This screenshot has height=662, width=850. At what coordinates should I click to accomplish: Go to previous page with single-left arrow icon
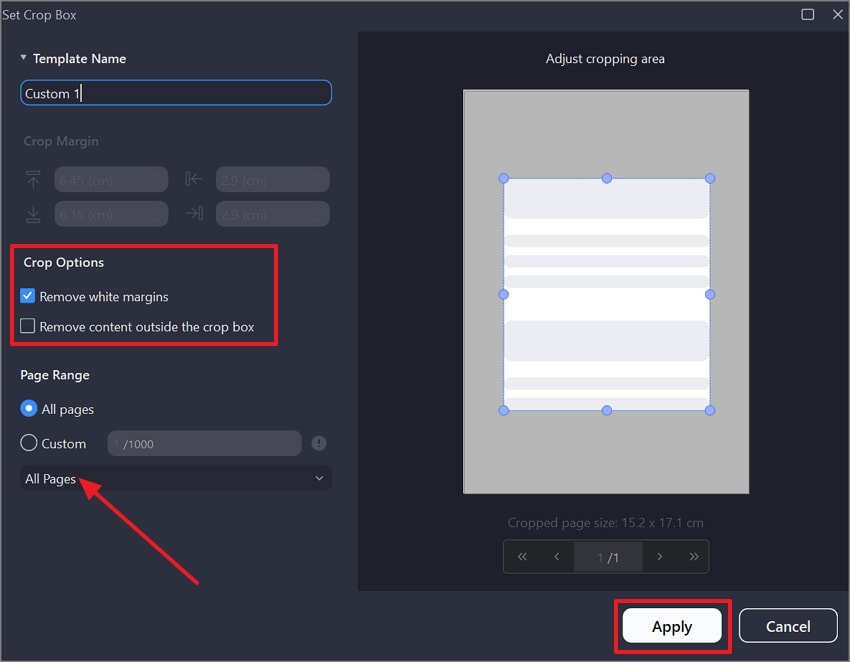pyautogui.click(x=558, y=557)
